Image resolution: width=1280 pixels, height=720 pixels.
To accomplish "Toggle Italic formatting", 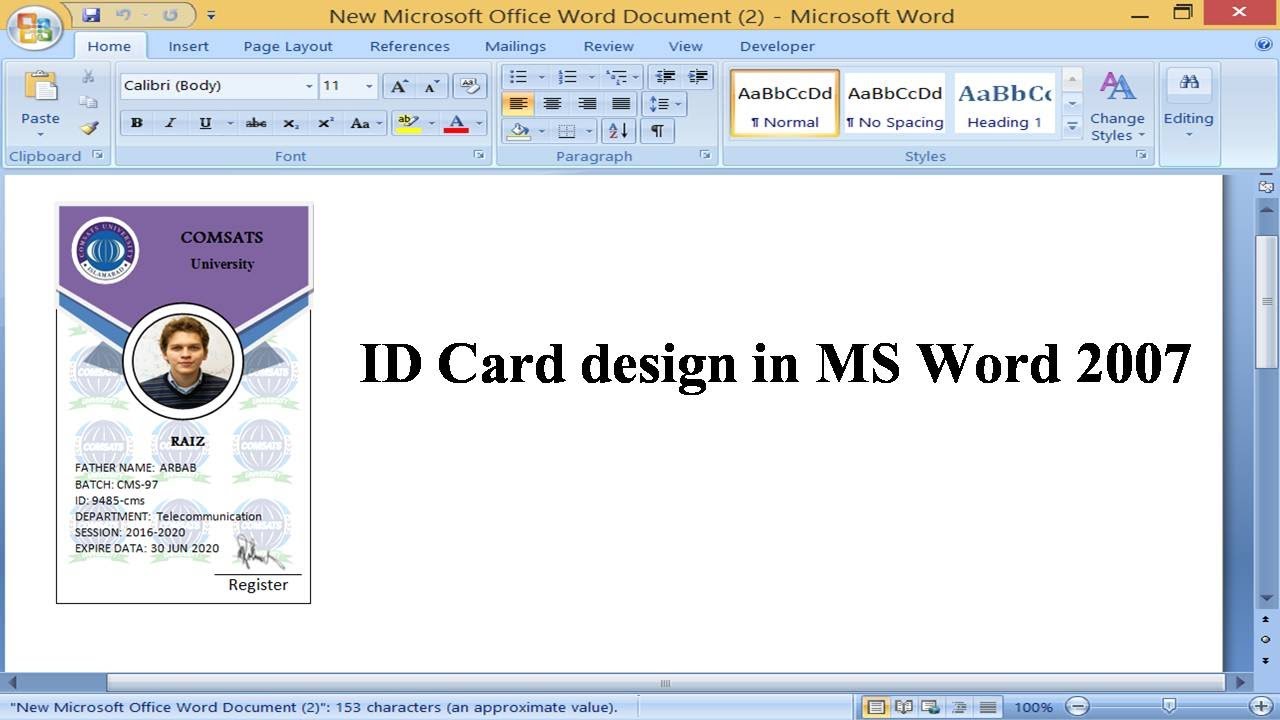I will tap(170, 123).
